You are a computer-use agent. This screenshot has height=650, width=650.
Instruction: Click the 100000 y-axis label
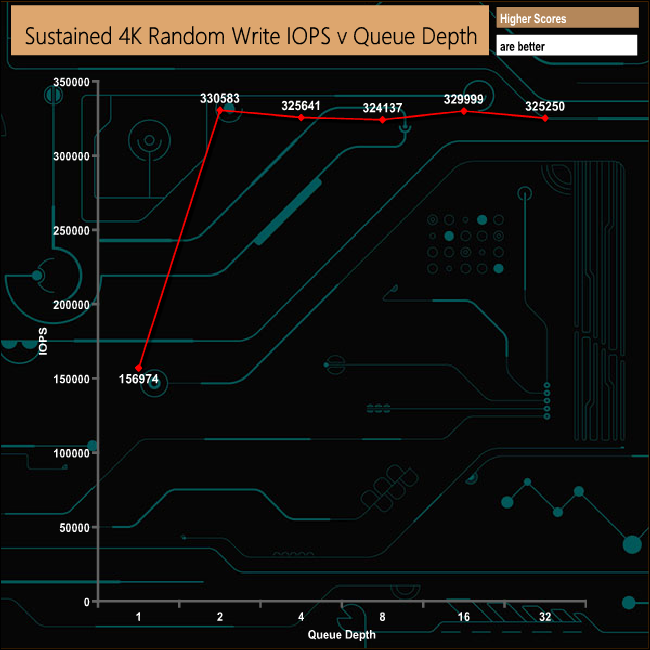pos(71,453)
